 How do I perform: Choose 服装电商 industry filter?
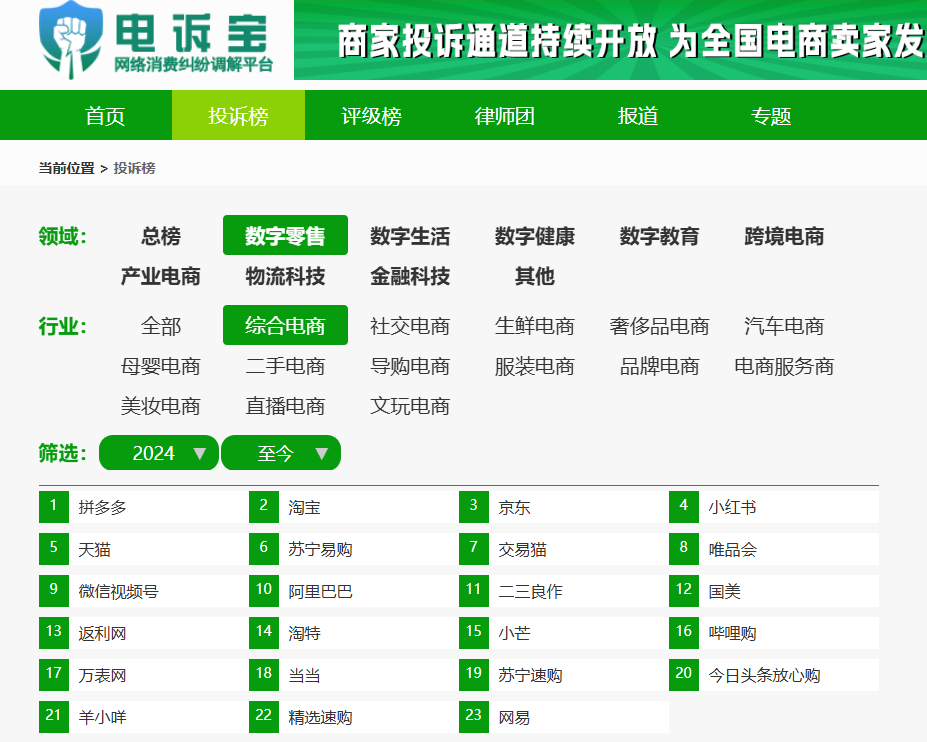click(x=534, y=366)
